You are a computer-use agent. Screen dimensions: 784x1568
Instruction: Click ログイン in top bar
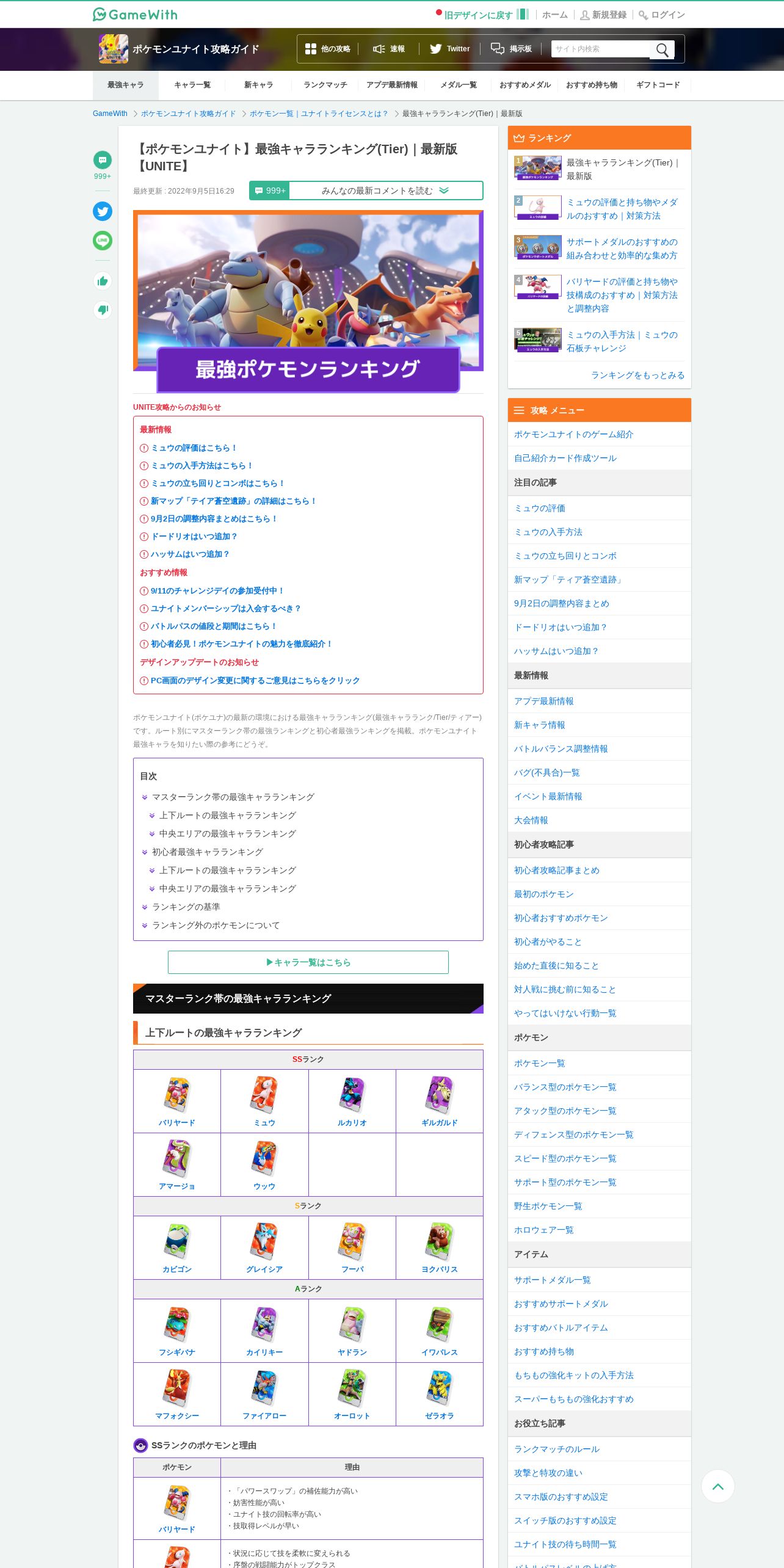662,15
